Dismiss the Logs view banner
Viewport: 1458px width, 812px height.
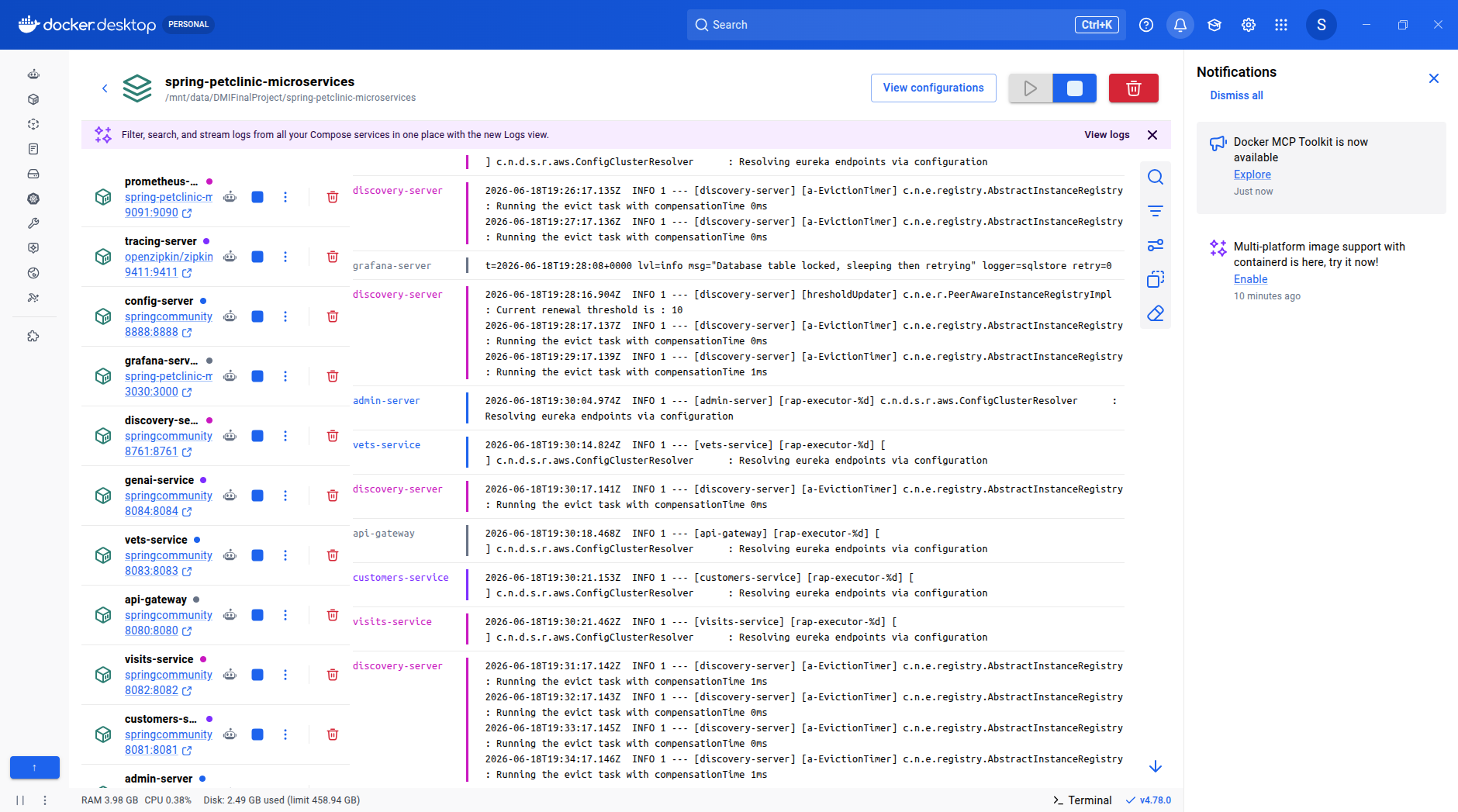(x=1152, y=135)
